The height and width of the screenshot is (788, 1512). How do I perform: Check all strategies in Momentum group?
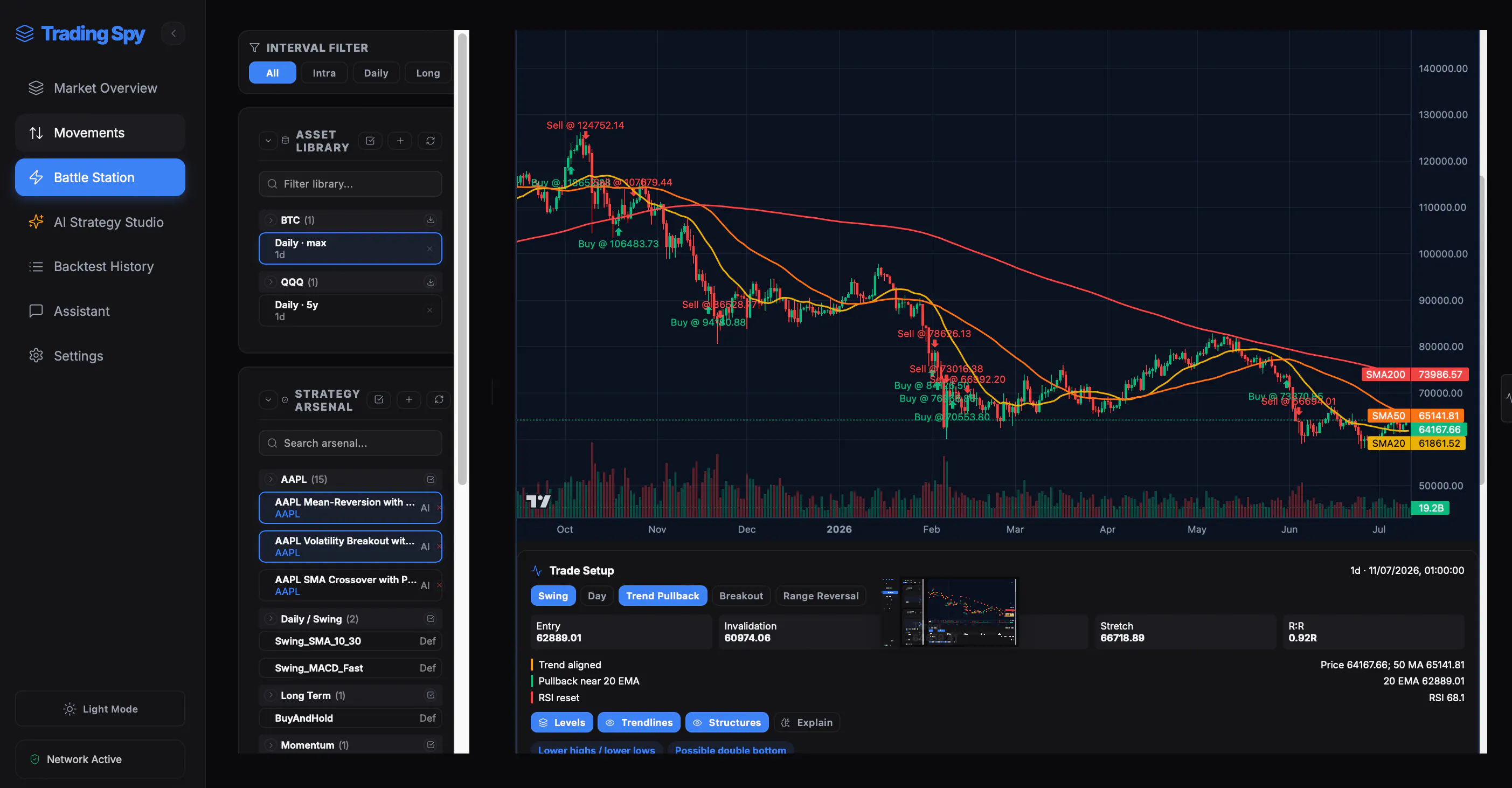430,745
